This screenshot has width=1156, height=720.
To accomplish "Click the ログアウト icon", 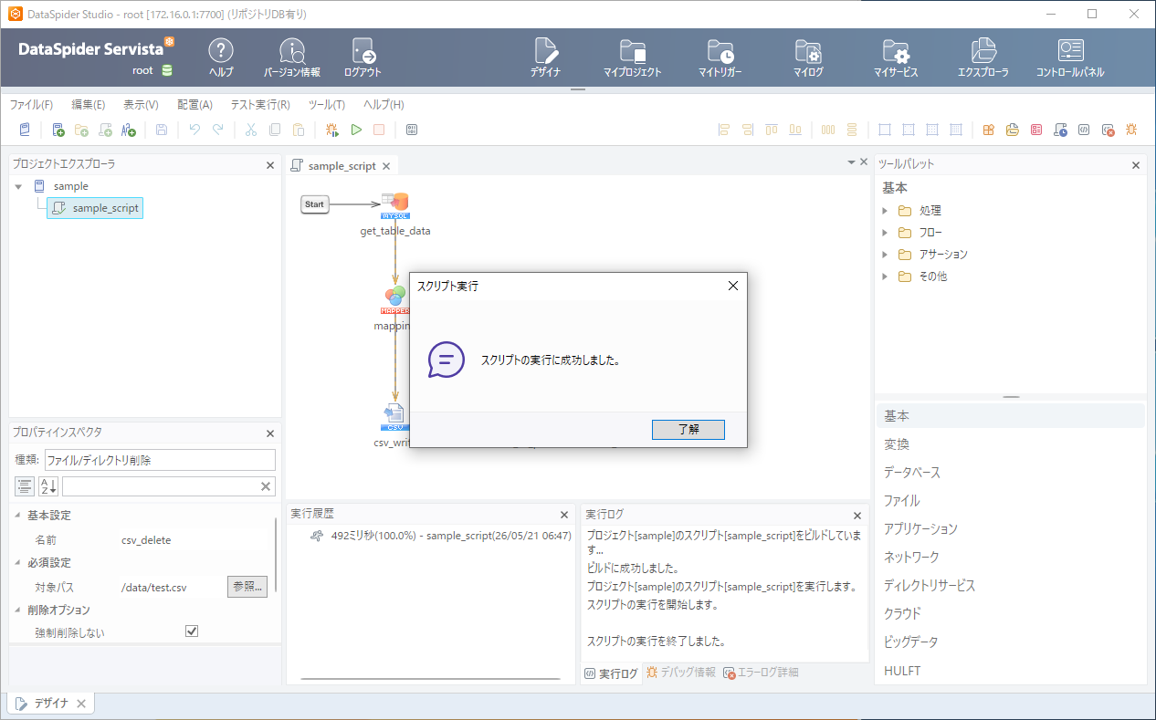I will [x=363, y=57].
